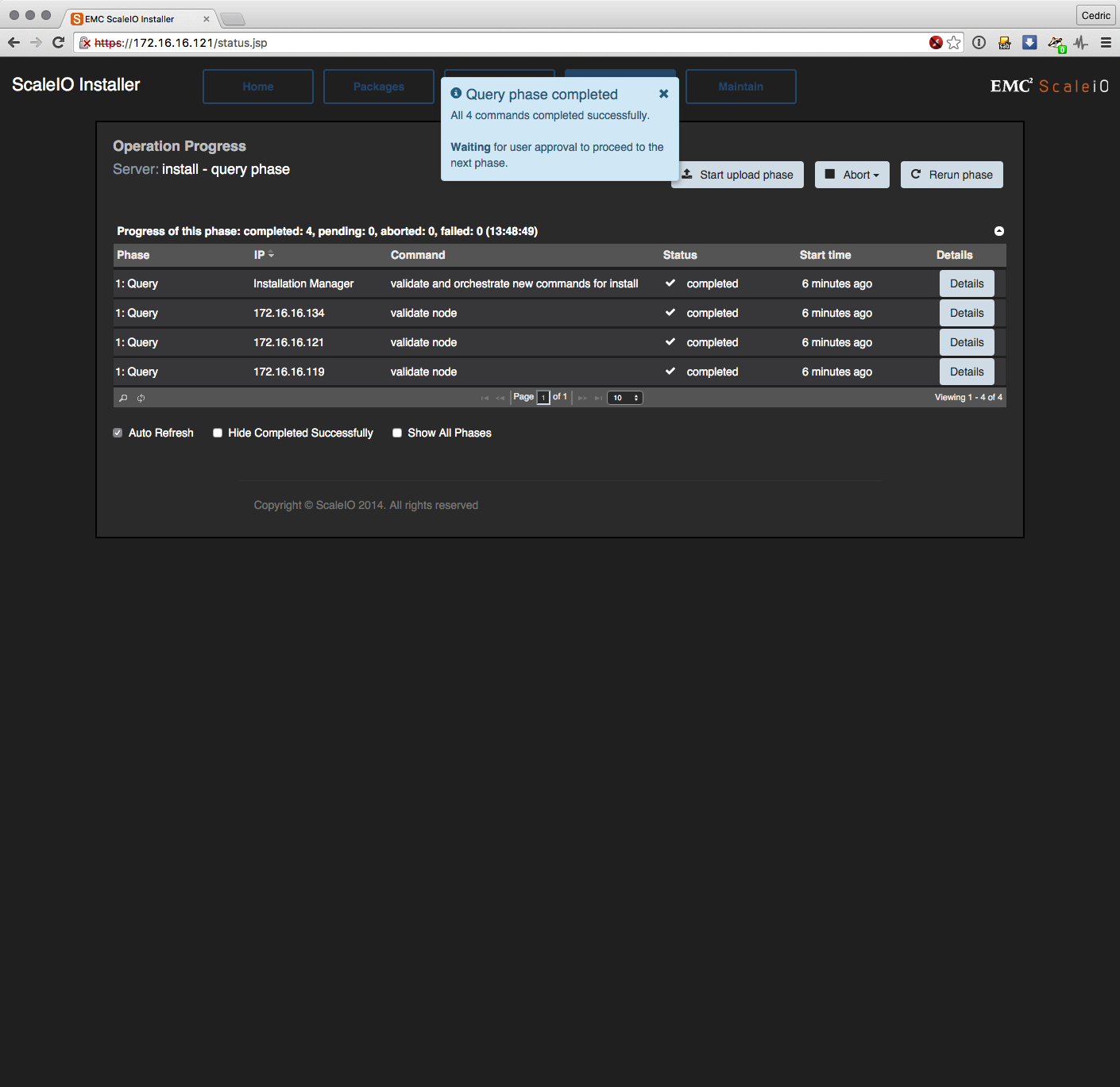Open the Chrome hamburger menu
Screen dimensions: 1120x1087
coord(1106,43)
